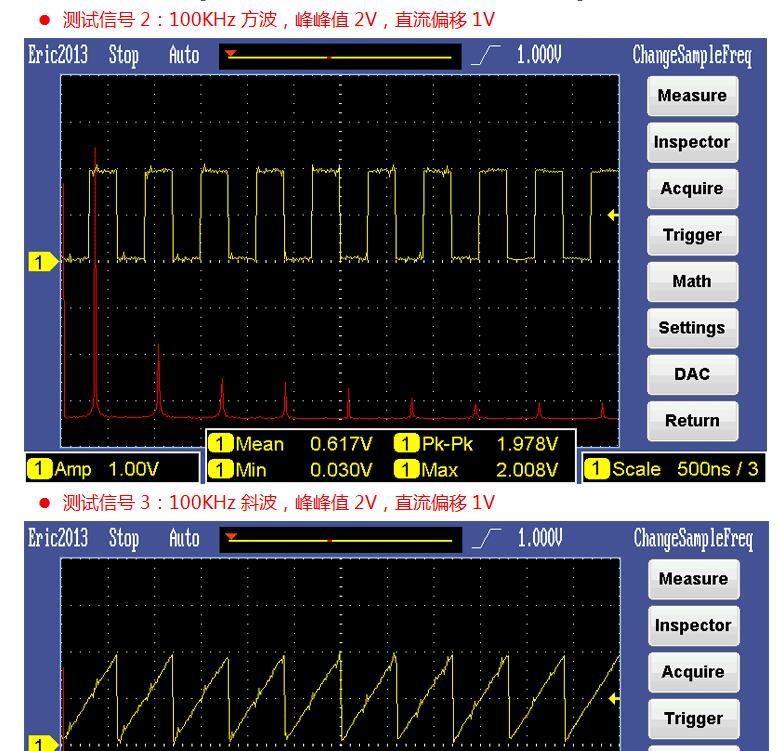Click the DAC button
779x751 pixels.
point(692,375)
